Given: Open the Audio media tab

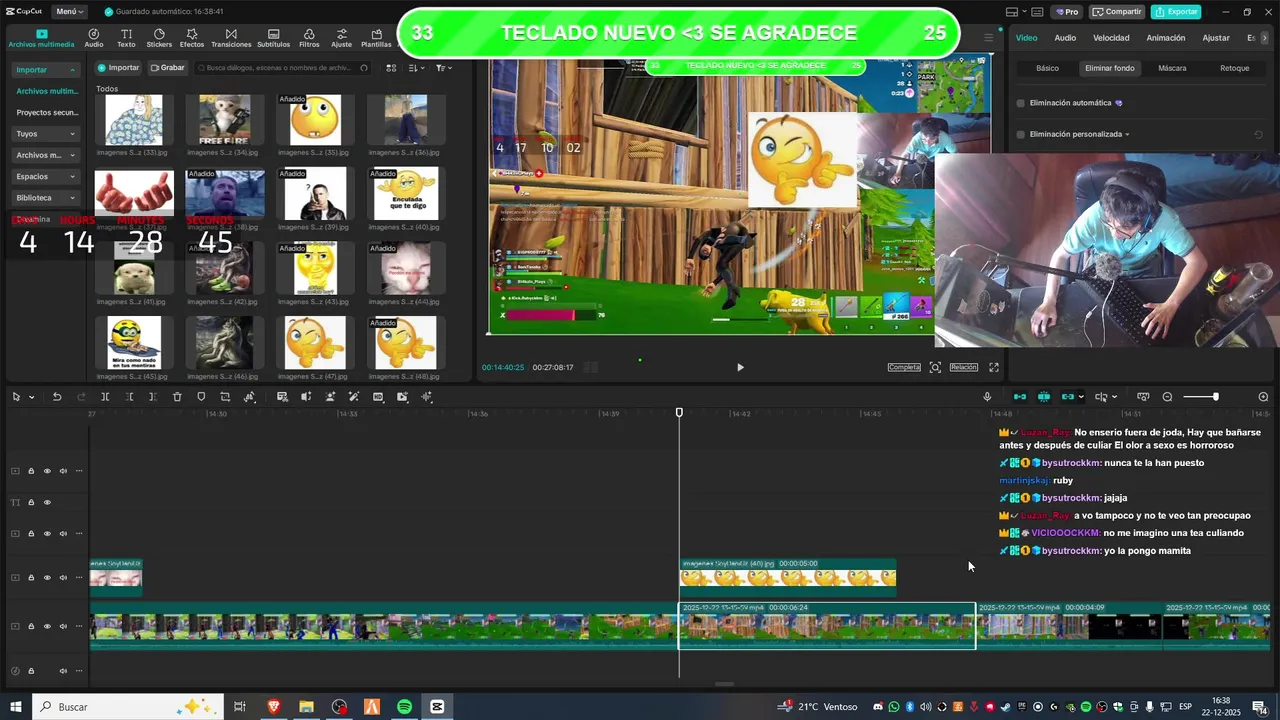Looking at the screenshot, I should [94, 38].
